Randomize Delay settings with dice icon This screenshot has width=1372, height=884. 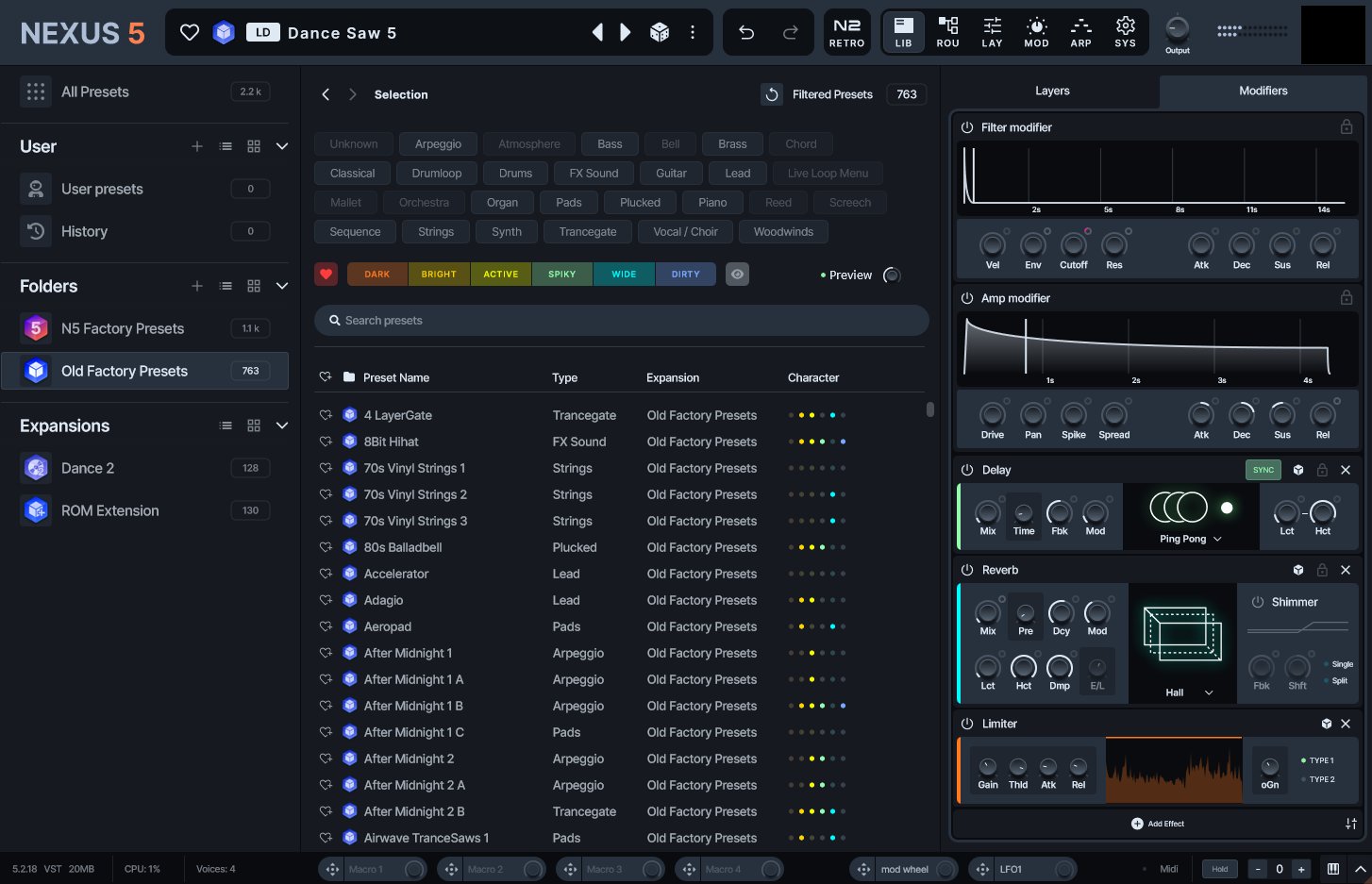coord(1298,470)
